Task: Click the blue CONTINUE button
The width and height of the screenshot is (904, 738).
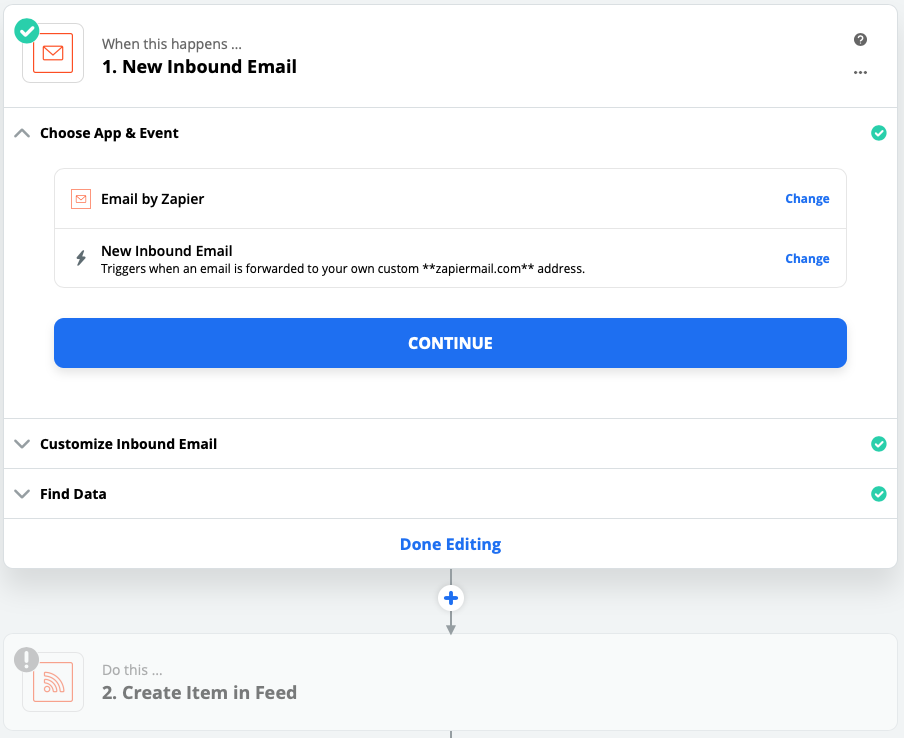Action: coord(450,343)
